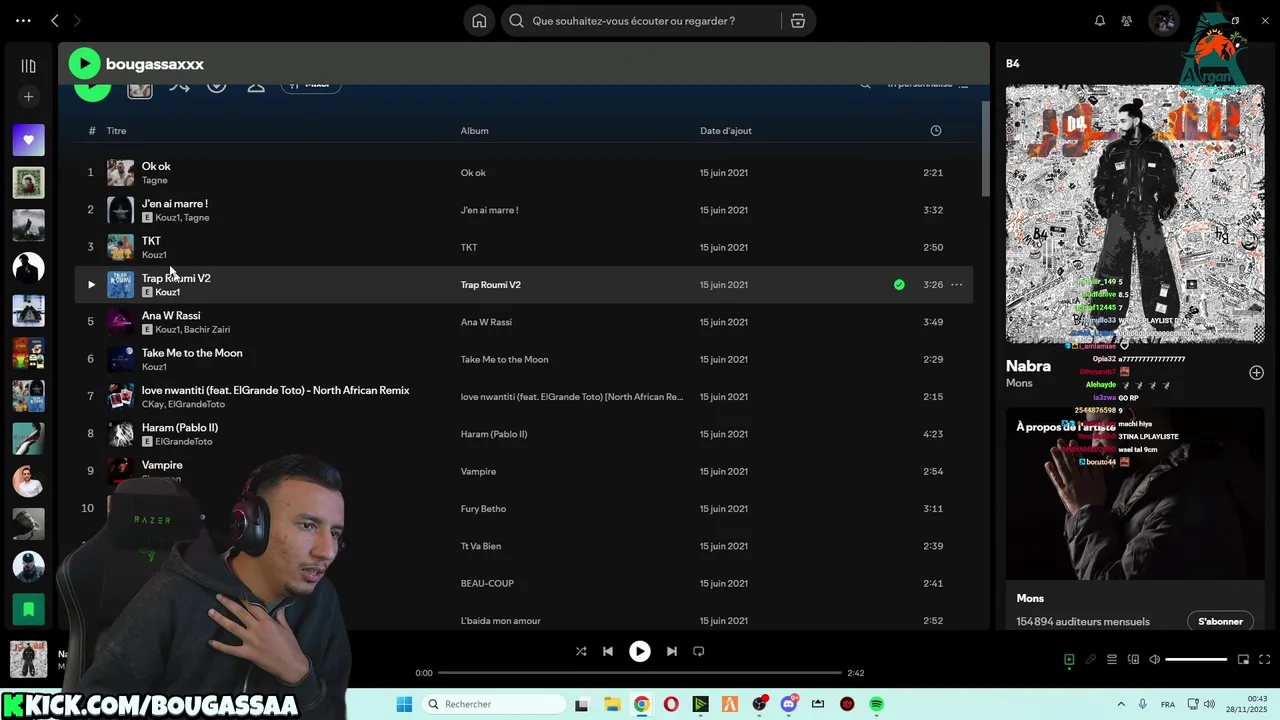The image size is (1280, 720).
Task: Toggle the Now Playing view icon
Action: click(1069, 660)
